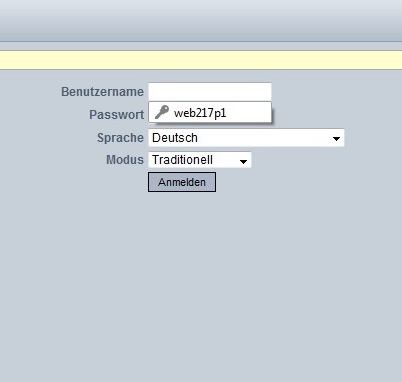The height and width of the screenshot is (382, 402).
Task: Click the gray gradient header bar
Action: (x=201, y=21)
